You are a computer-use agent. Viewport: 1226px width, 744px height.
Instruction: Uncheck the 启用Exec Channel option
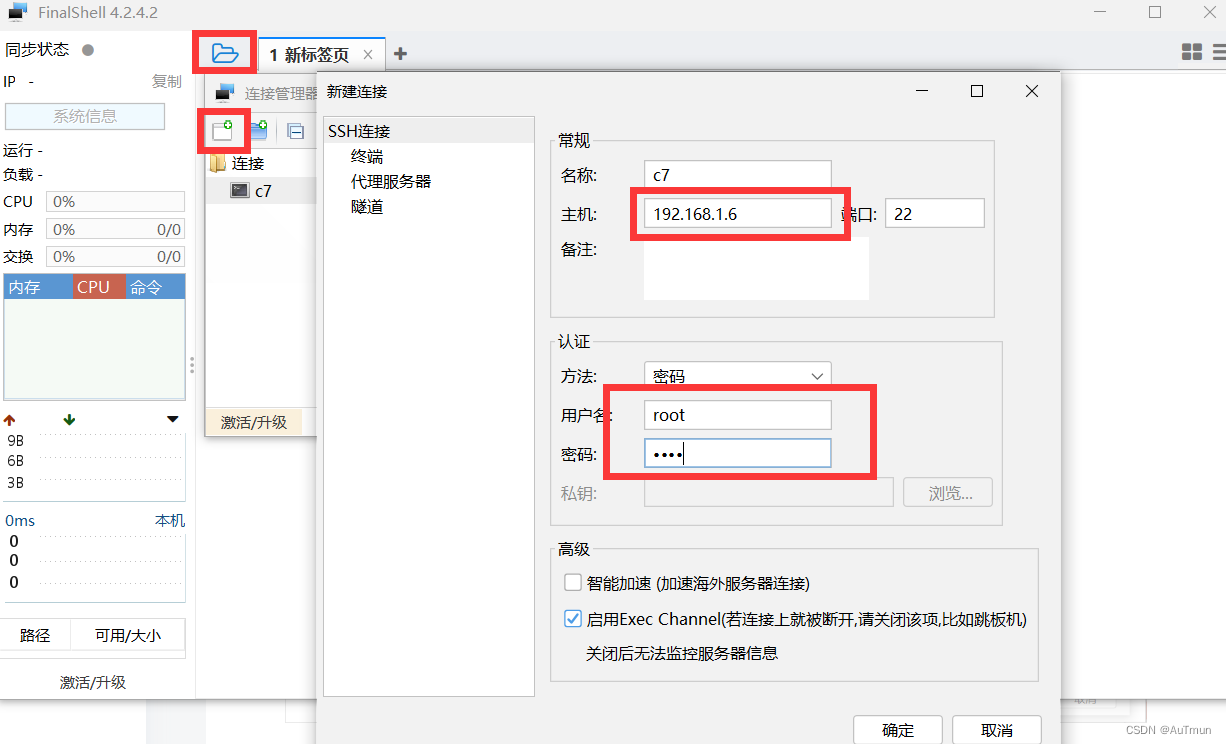pos(573,618)
